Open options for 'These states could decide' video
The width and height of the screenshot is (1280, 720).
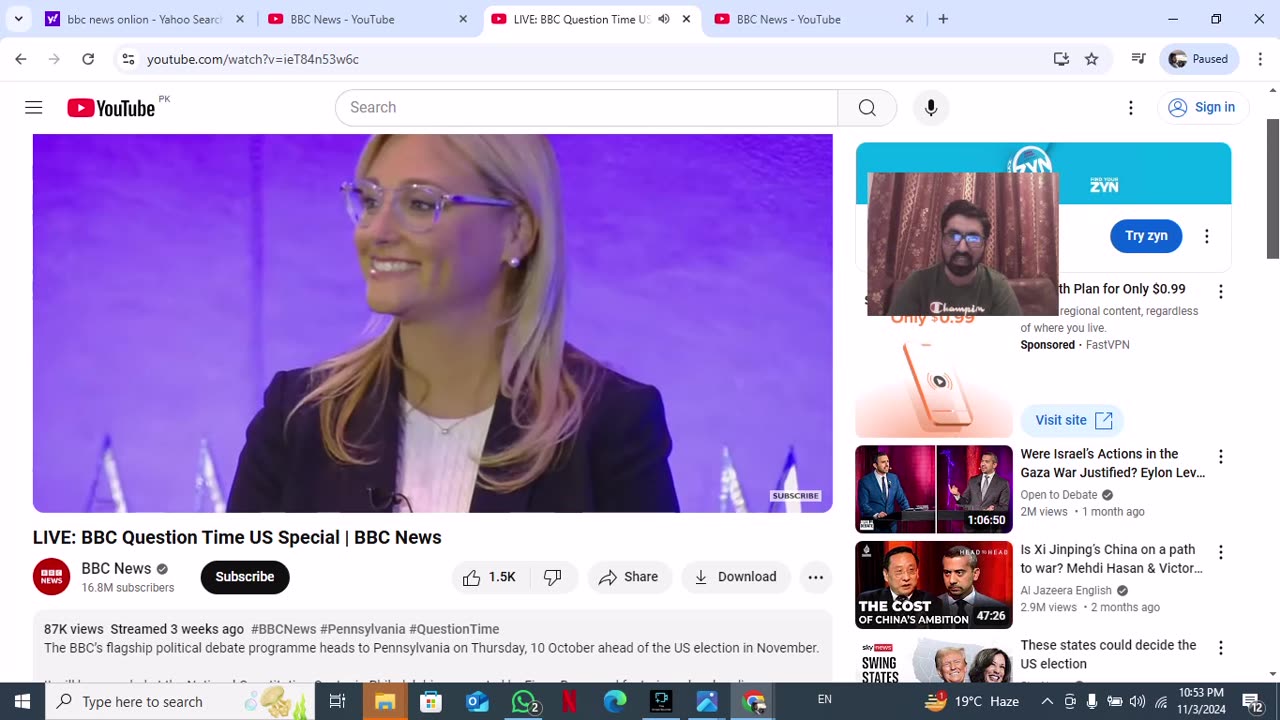pyautogui.click(x=1220, y=649)
